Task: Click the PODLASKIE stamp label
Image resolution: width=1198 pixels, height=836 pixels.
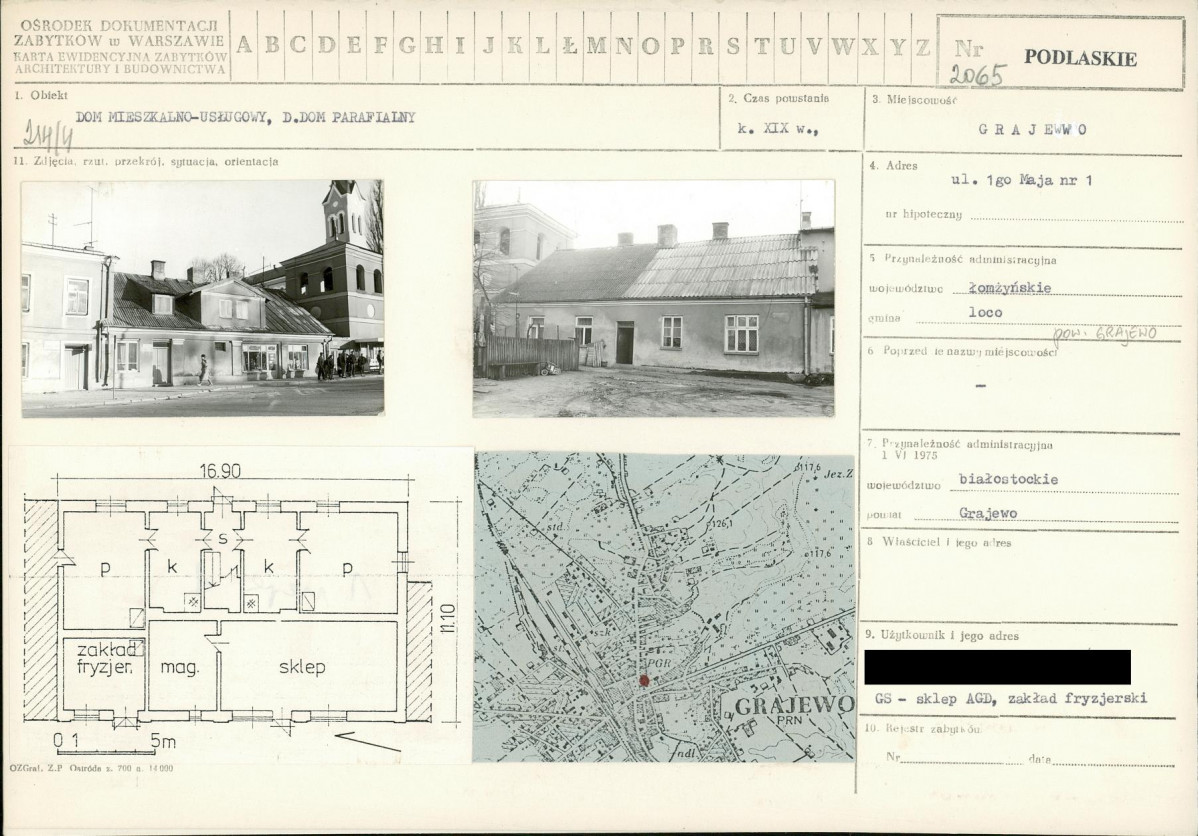Action: tap(1080, 58)
